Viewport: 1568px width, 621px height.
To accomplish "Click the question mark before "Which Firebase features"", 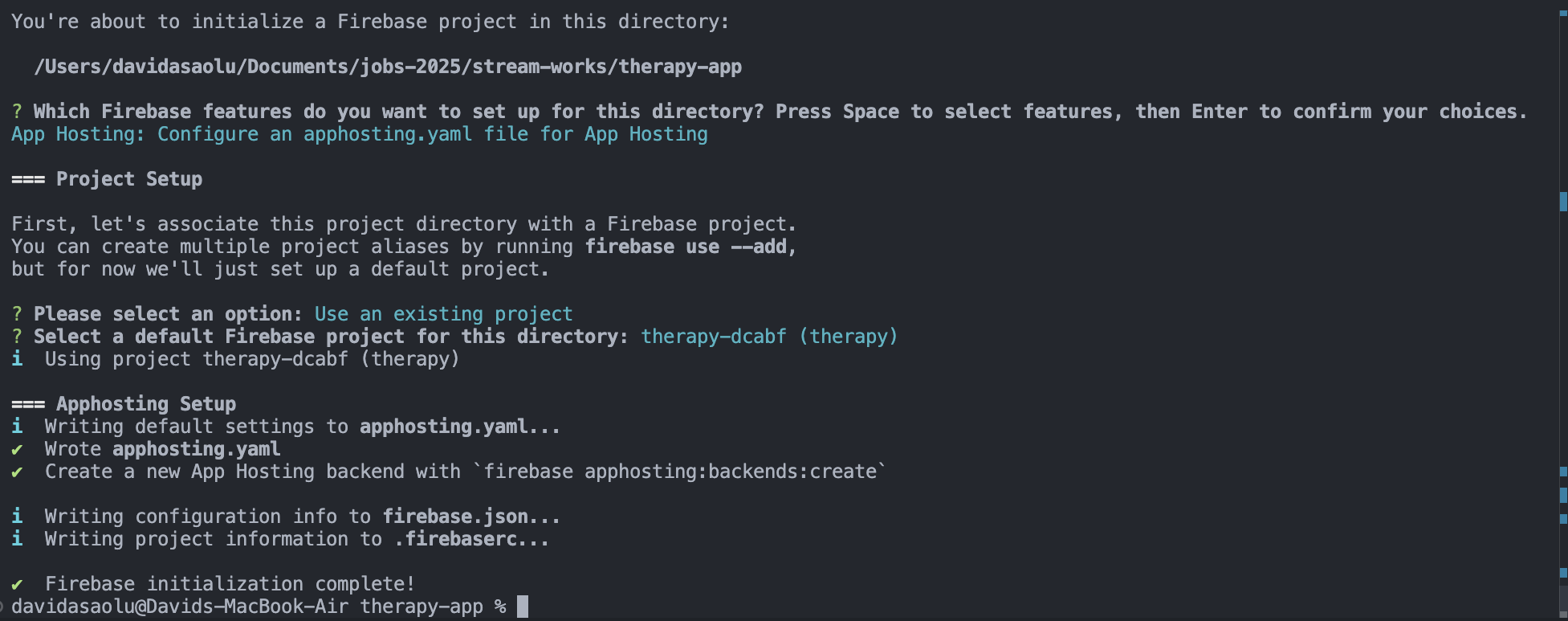I will click(17, 112).
